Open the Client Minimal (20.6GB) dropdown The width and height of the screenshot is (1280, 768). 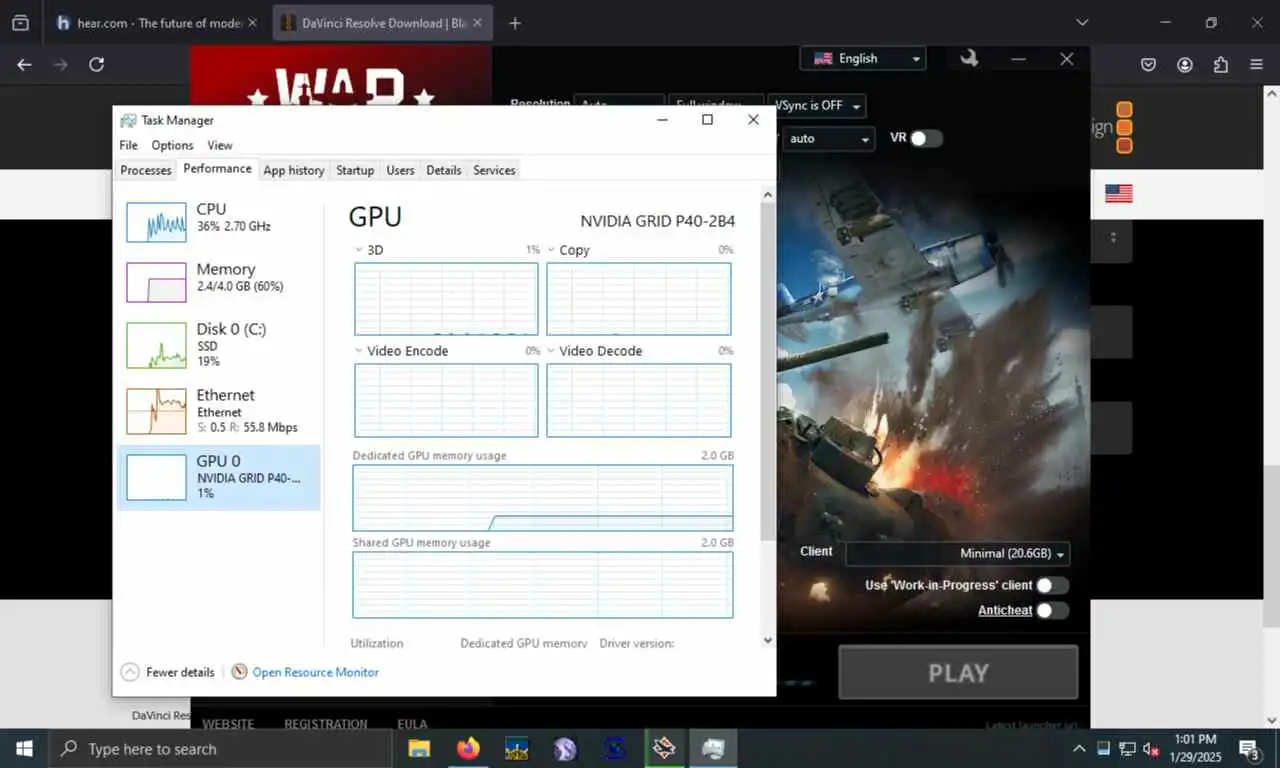(958, 553)
